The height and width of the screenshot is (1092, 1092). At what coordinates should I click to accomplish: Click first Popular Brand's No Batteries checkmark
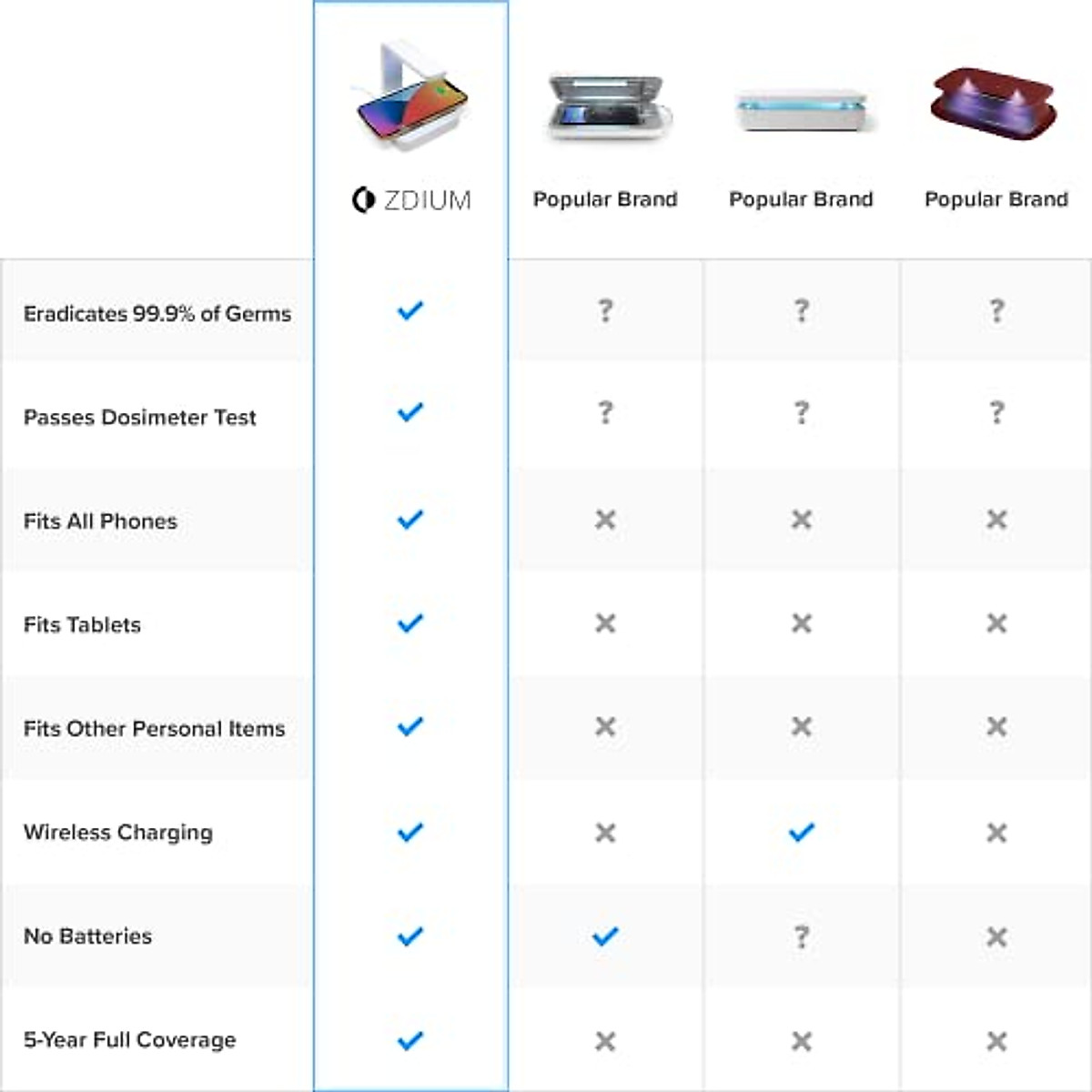[x=605, y=936]
